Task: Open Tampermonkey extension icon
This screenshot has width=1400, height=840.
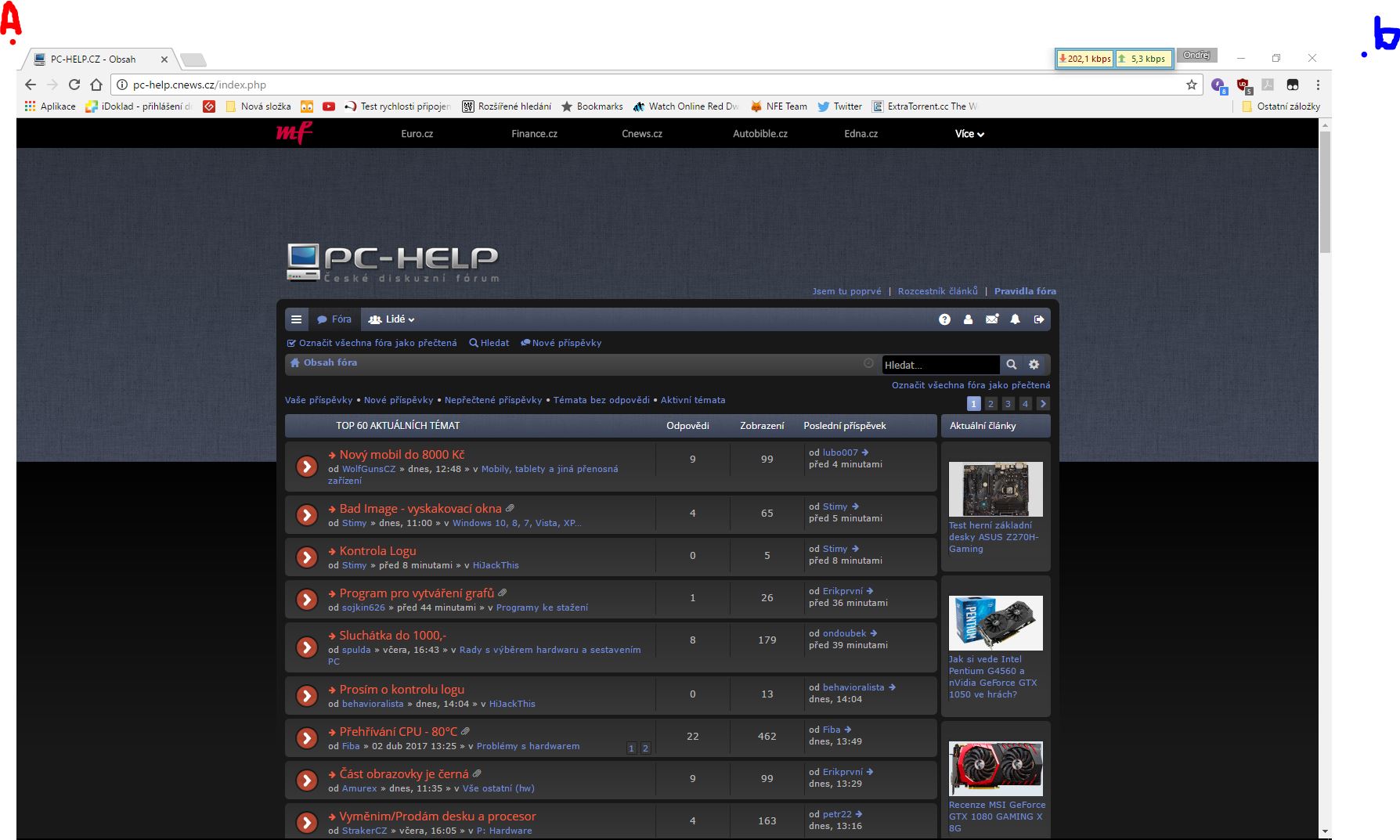Action: 1293,85
